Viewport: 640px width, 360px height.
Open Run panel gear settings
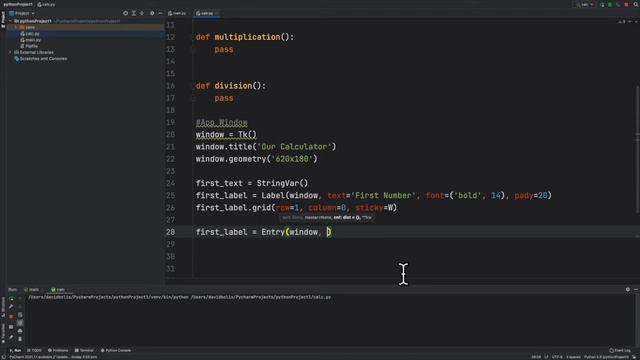coord(628,289)
